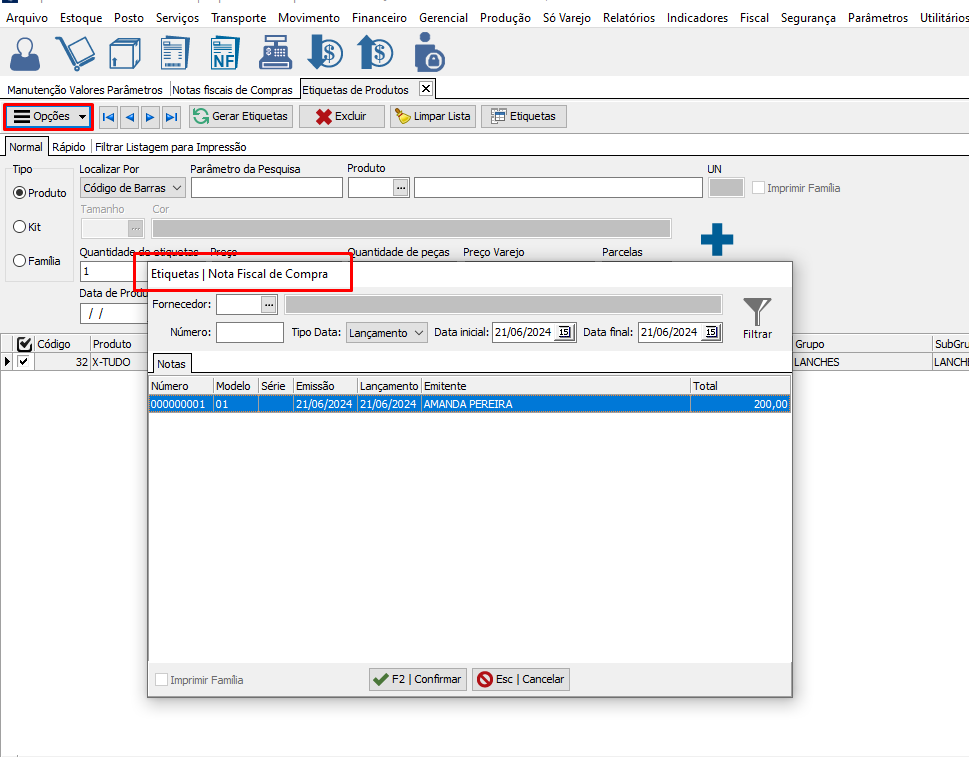
Task: Toggle the checkbox on X-TUDO row
Action: pyautogui.click(x=24, y=362)
